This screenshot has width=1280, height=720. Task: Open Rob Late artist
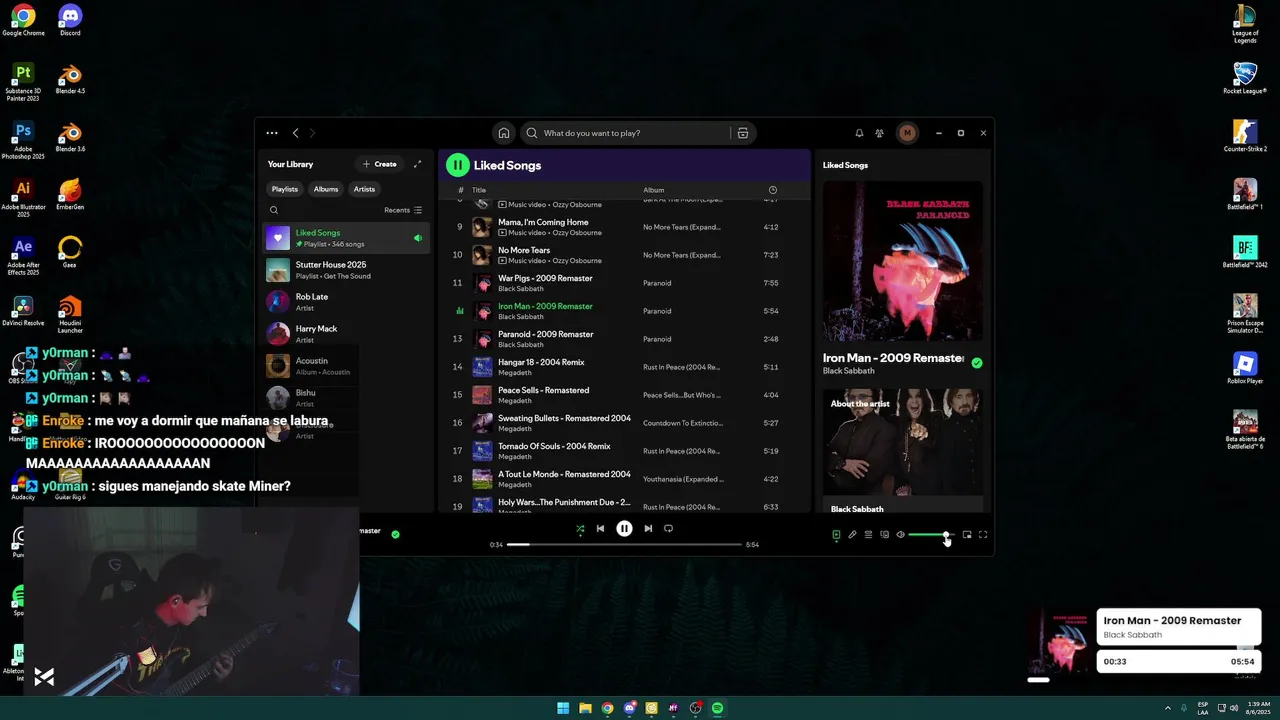click(346, 302)
